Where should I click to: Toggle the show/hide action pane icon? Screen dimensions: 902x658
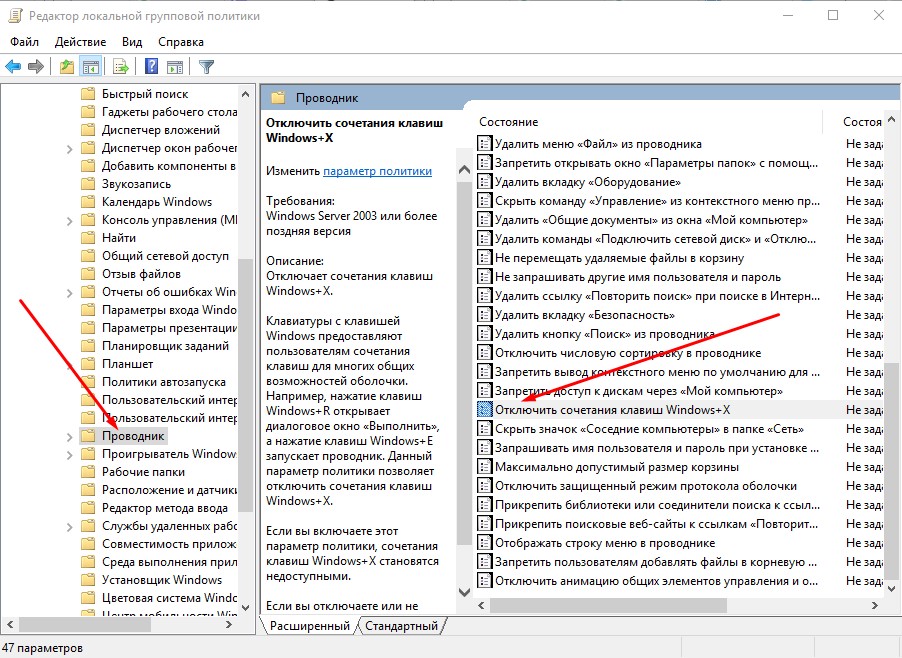174,67
